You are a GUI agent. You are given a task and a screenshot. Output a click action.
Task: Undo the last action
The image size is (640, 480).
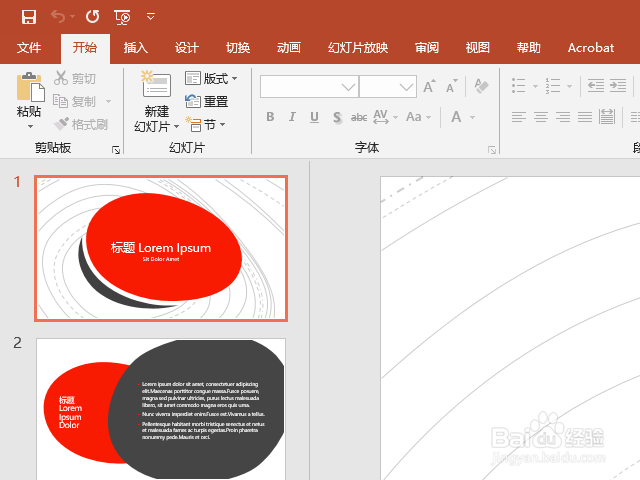click(58, 17)
